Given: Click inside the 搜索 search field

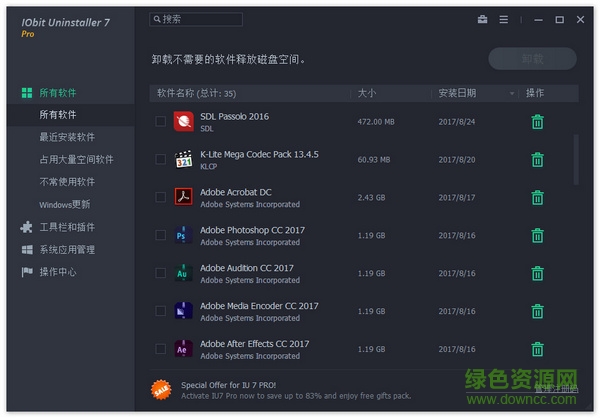Looking at the screenshot, I should pos(196,19).
